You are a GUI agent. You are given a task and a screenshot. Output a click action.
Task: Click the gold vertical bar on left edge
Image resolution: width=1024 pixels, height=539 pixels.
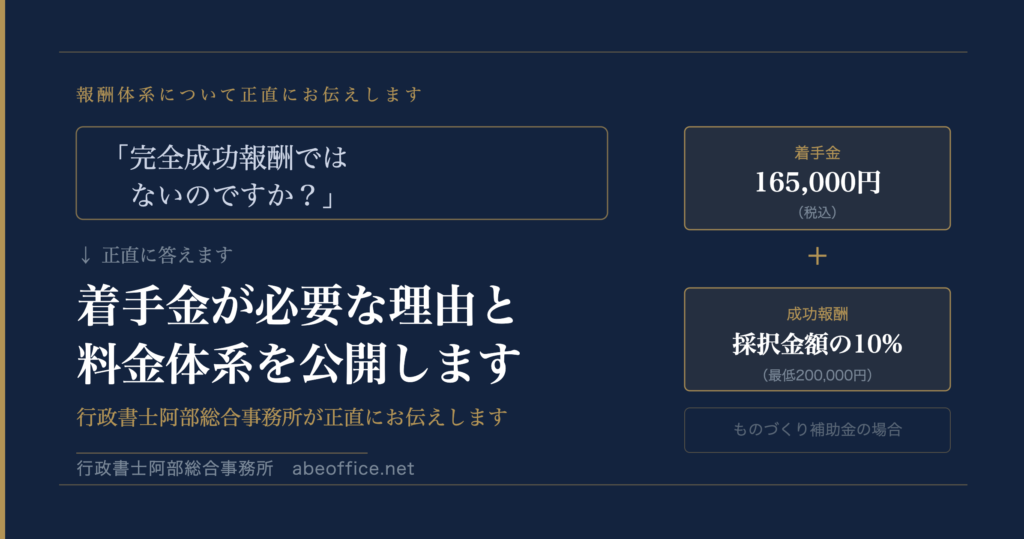[3, 269]
